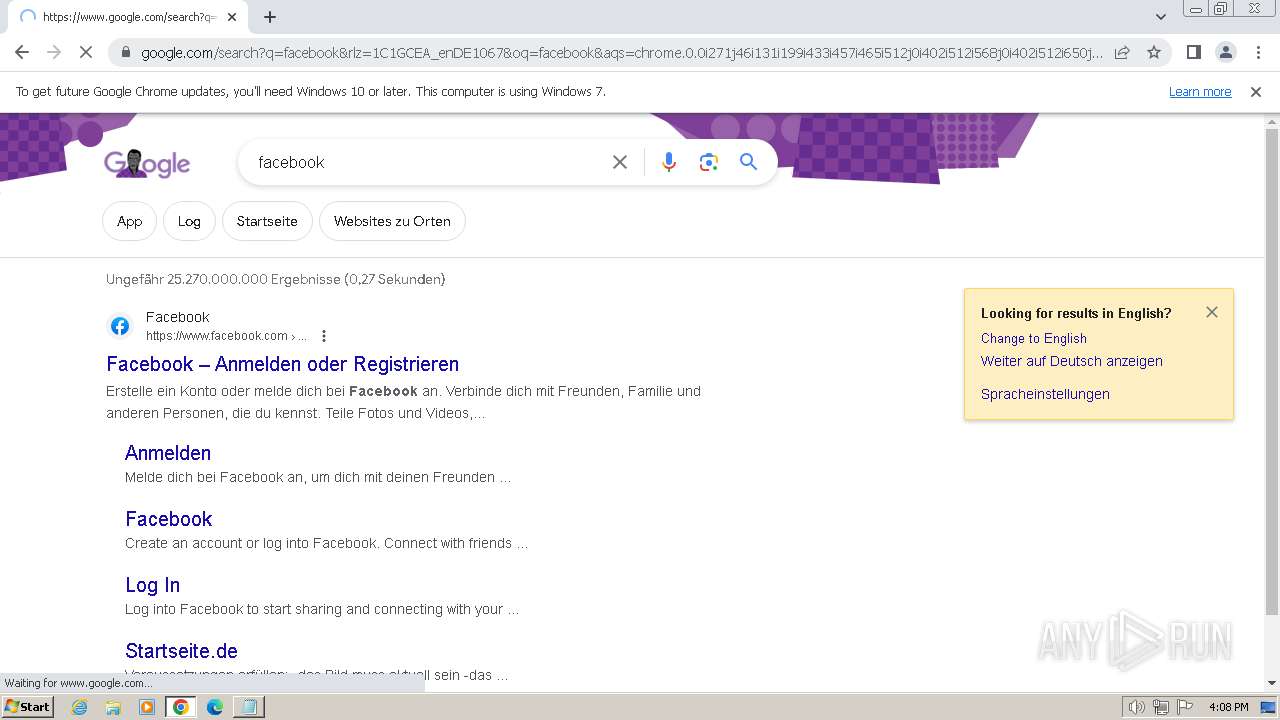Screen dimensions: 1280x720
Task: Open the Facebook sitelink
Action: 169,519
